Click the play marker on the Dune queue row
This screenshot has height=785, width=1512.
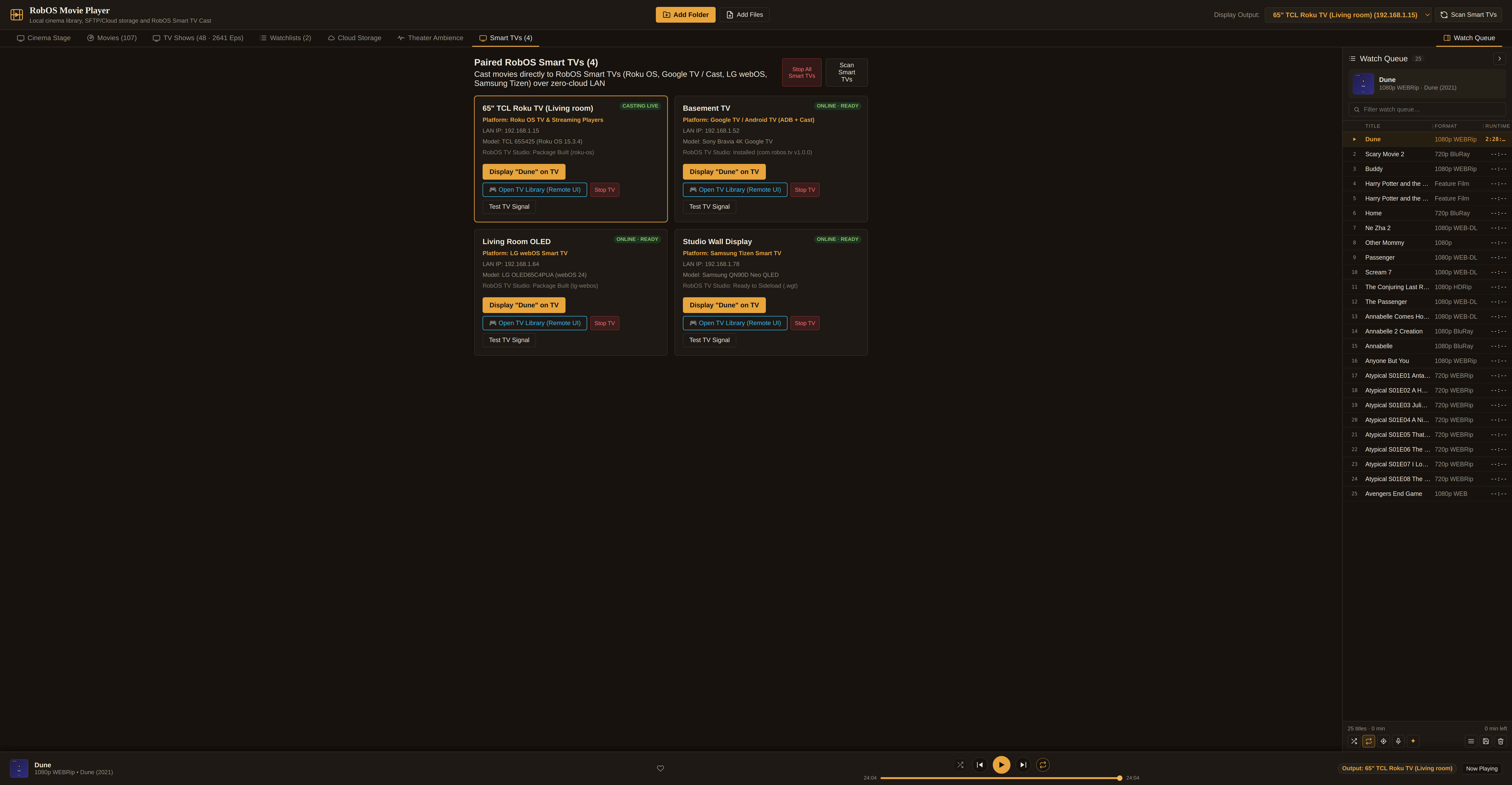click(x=1354, y=139)
